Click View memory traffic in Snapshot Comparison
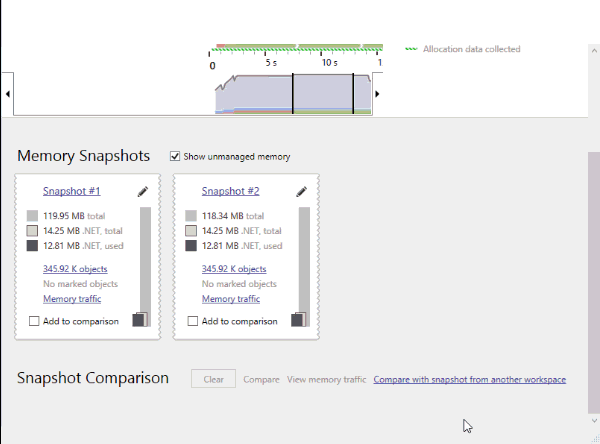Screen dimensions: 600x444 coord(326,380)
